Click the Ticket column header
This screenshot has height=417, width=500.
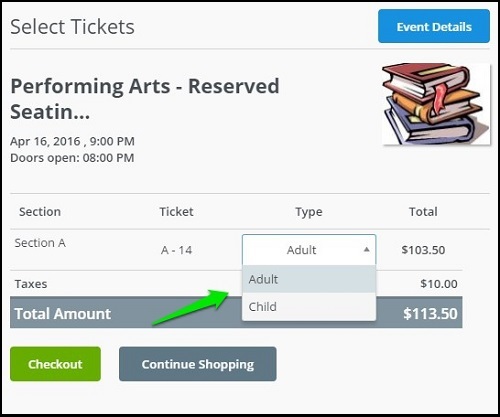(176, 212)
